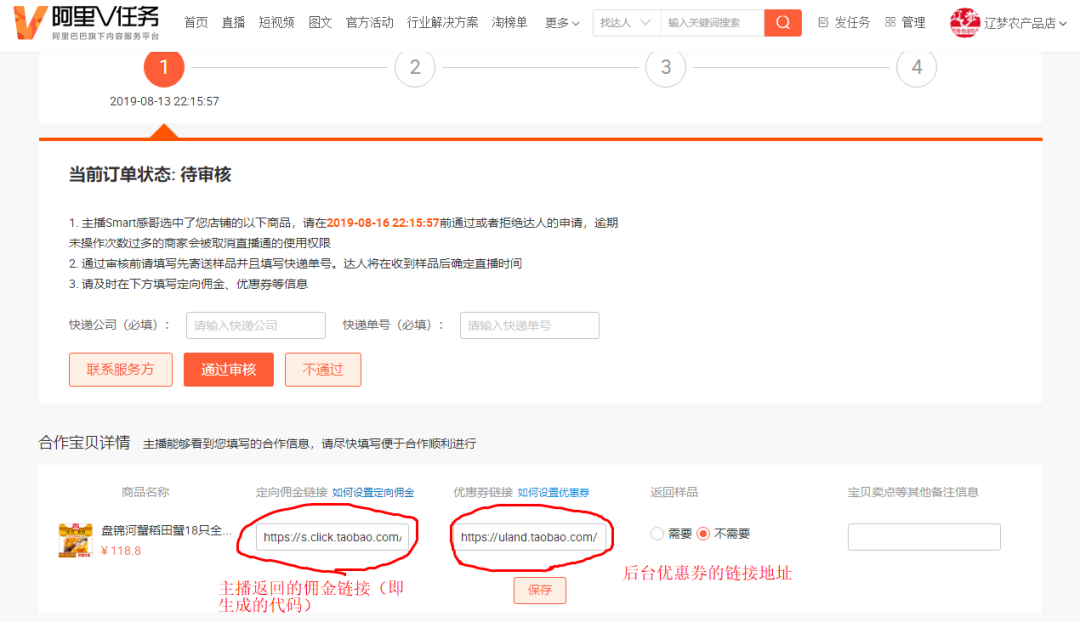Viewport: 1080px width, 622px height.
Task: Click the 通过审核 button
Action: click(x=229, y=370)
